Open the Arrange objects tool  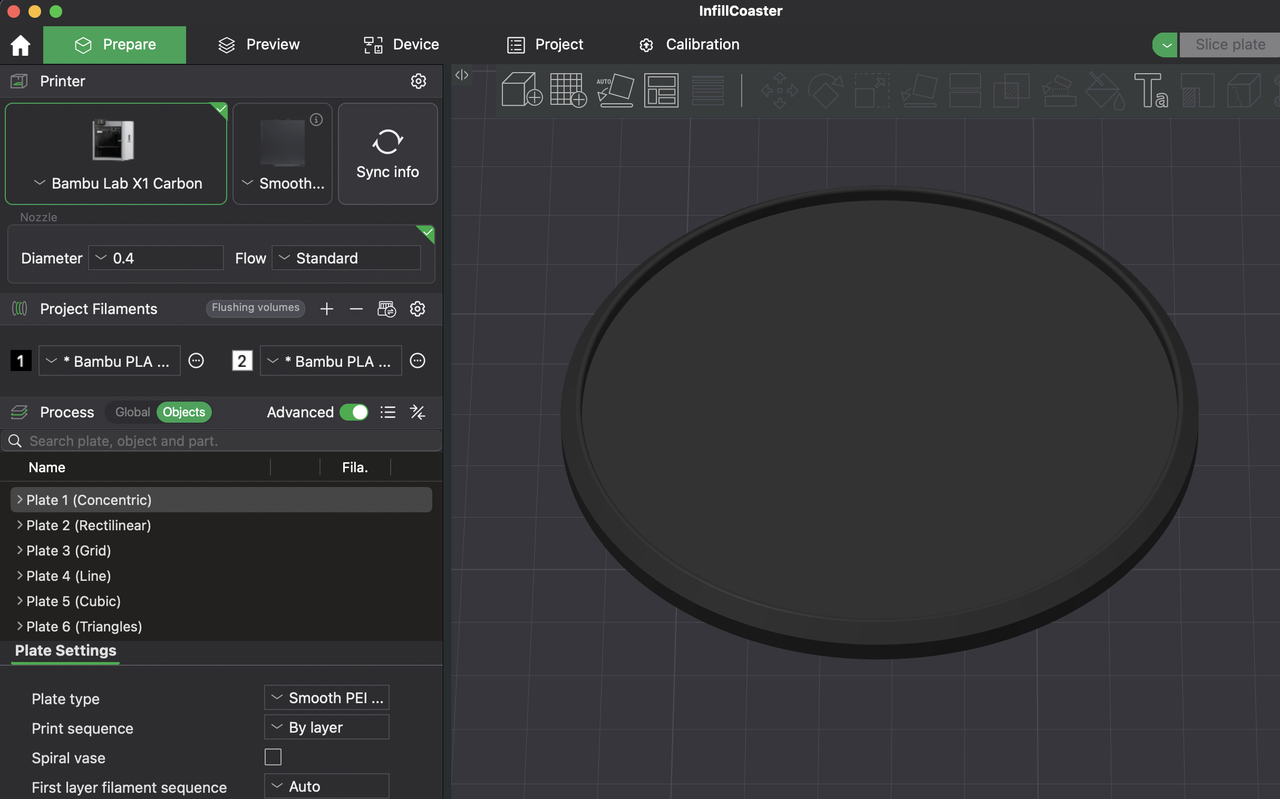[x=661, y=90]
